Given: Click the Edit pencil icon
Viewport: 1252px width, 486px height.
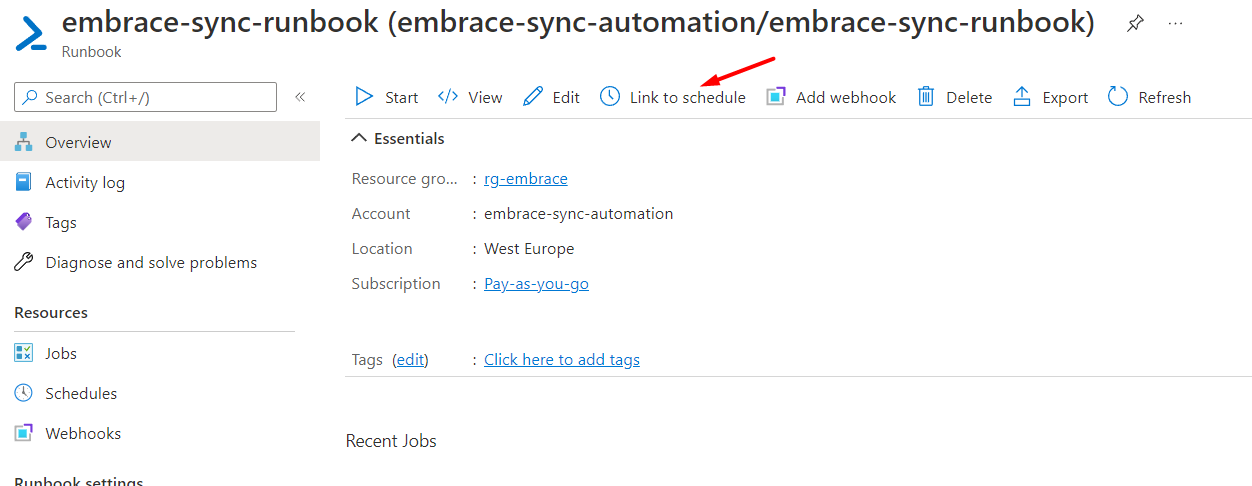Looking at the screenshot, I should (533, 97).
